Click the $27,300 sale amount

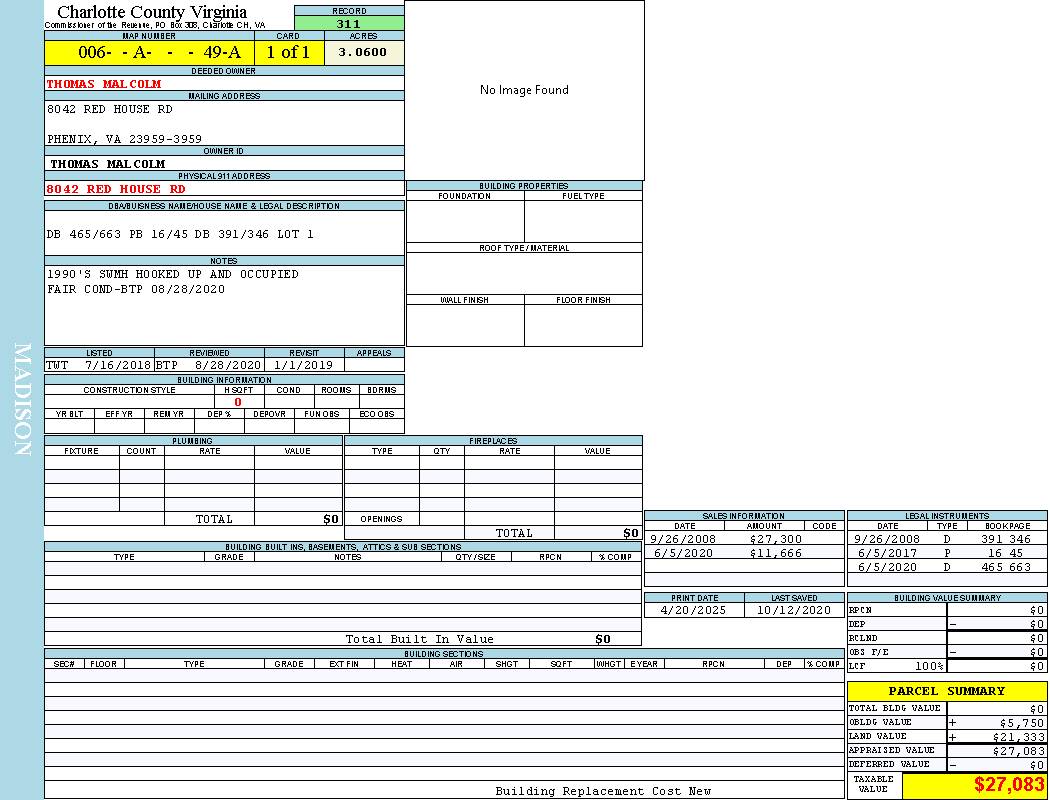776,539
